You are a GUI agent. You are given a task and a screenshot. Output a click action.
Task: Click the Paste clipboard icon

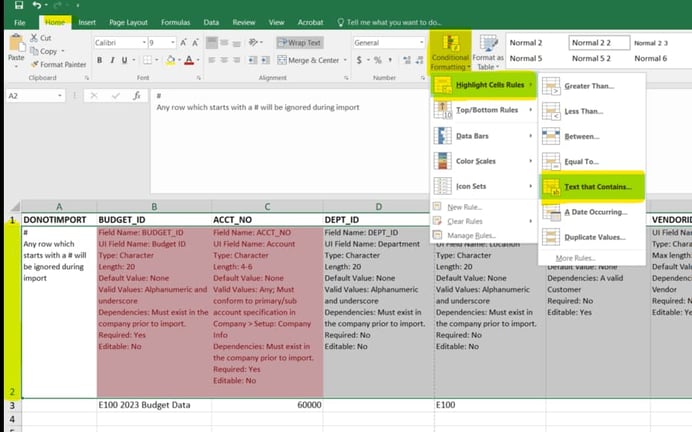[16, 45]
